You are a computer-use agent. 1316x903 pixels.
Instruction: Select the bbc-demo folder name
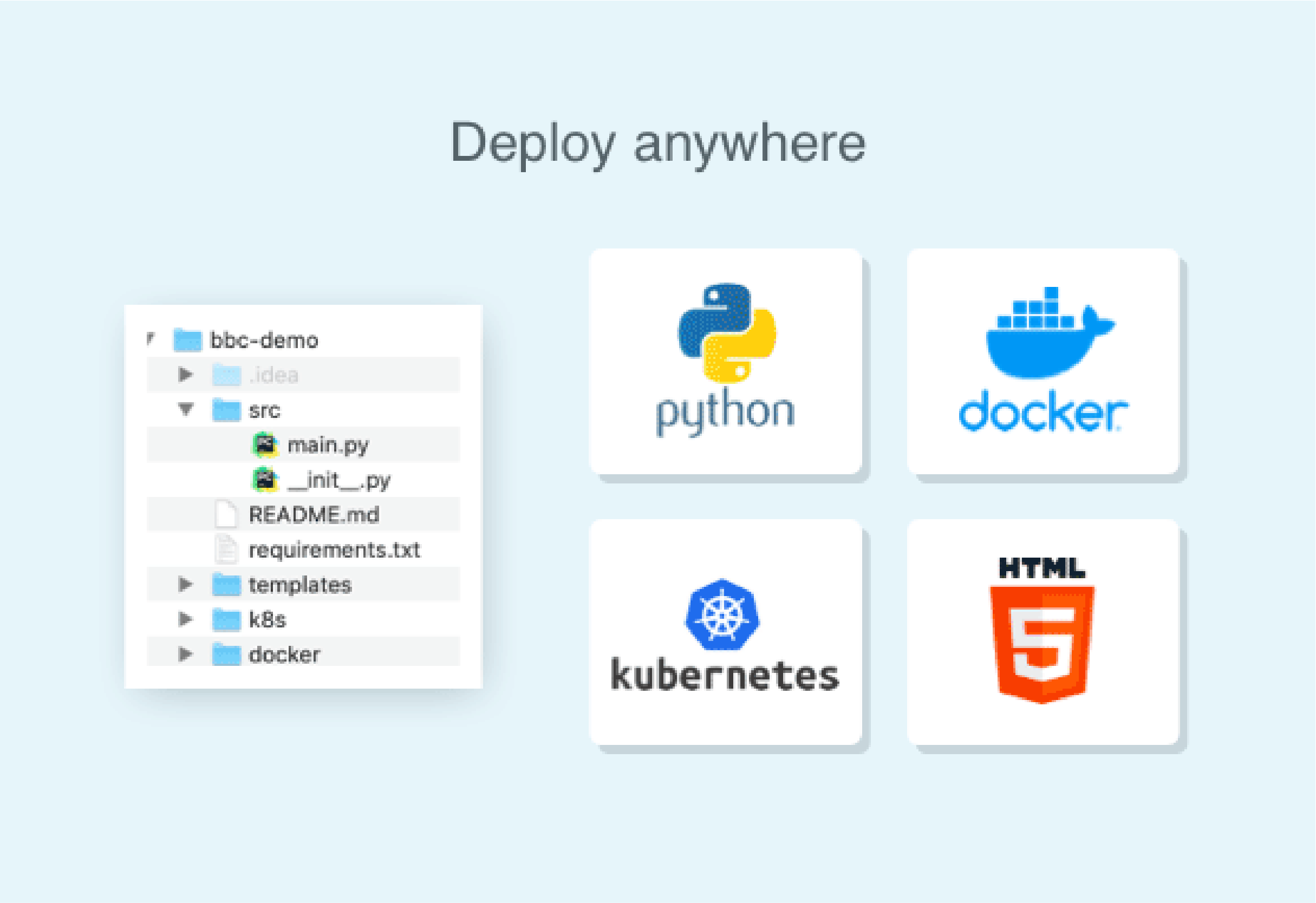[264, 341]
